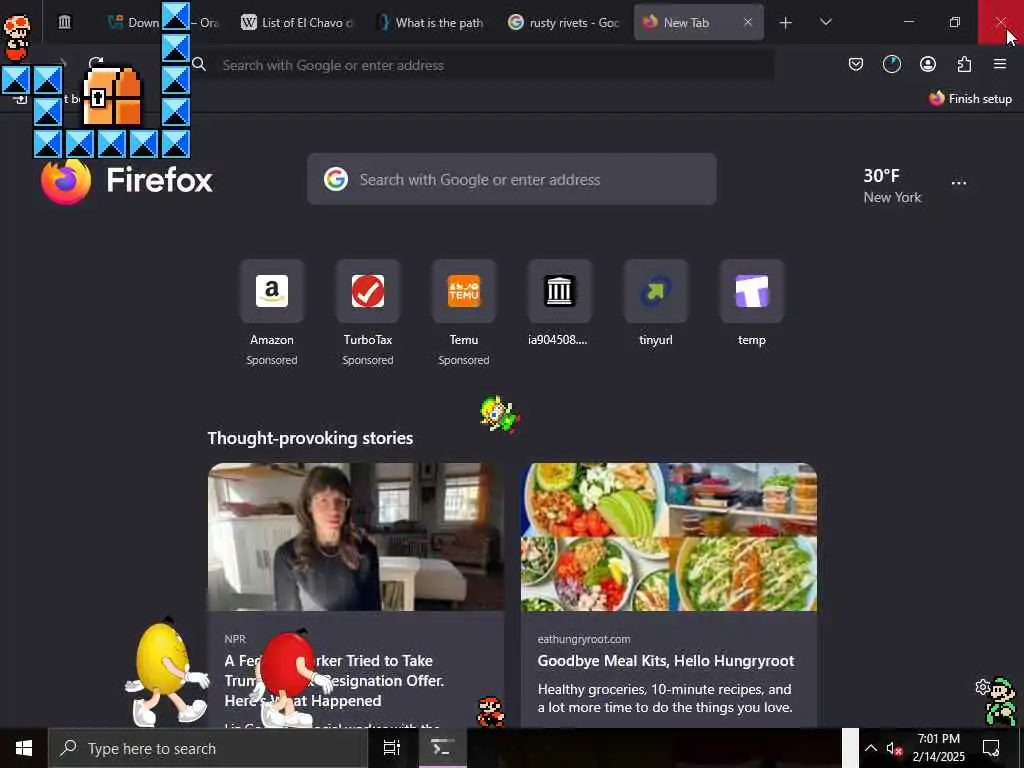Screen dimensions: 1024x768
Task: Click the magnifier icon in address bar
Action: coord(199,64)
